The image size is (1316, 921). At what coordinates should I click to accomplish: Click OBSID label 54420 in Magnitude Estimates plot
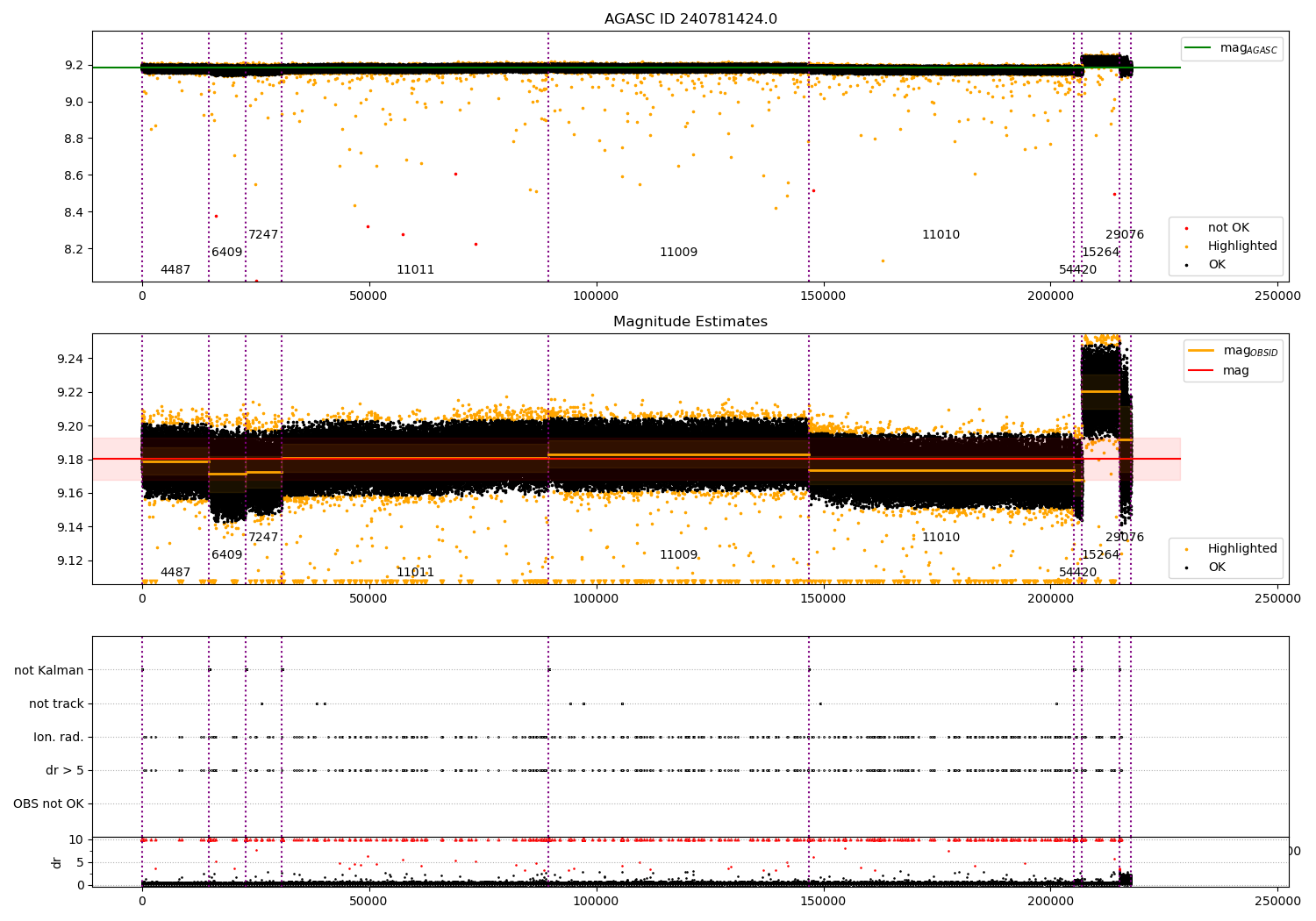1077,573
